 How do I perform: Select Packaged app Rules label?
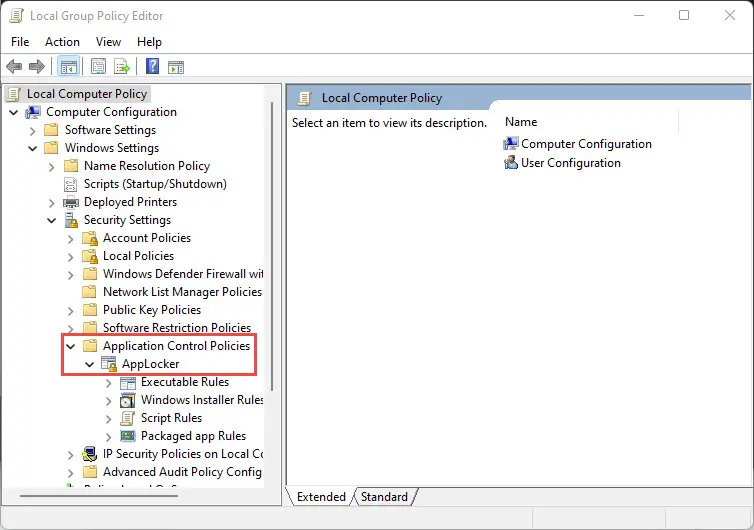(x=193, y=436)
